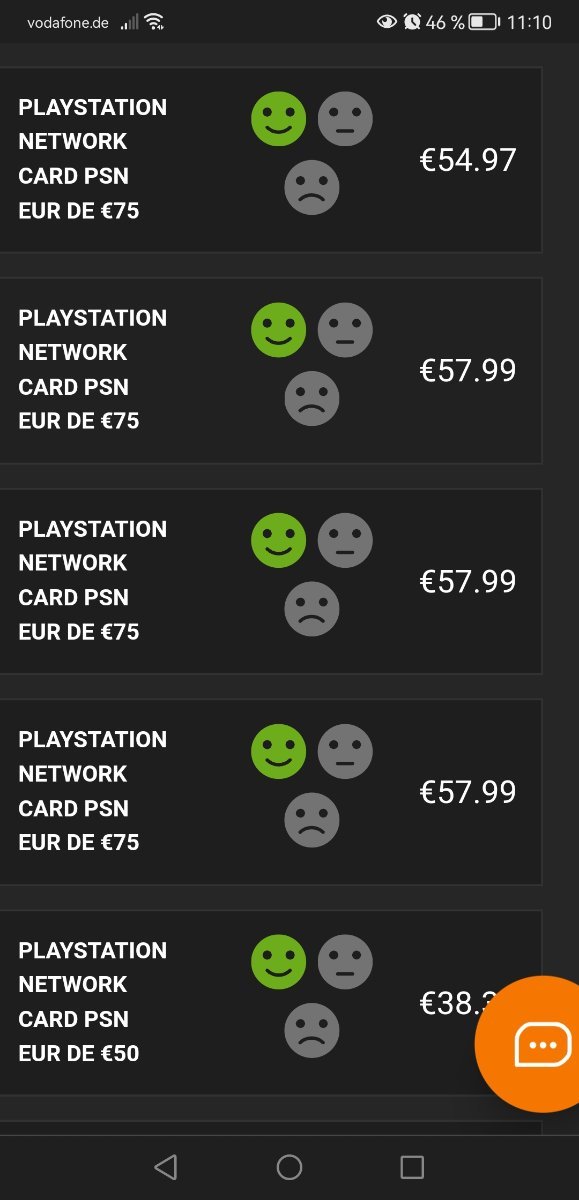579x1200 pixels.
Task: Tap the Wi-Fi icon in the status bar
Action: click(x=154, y=22)
